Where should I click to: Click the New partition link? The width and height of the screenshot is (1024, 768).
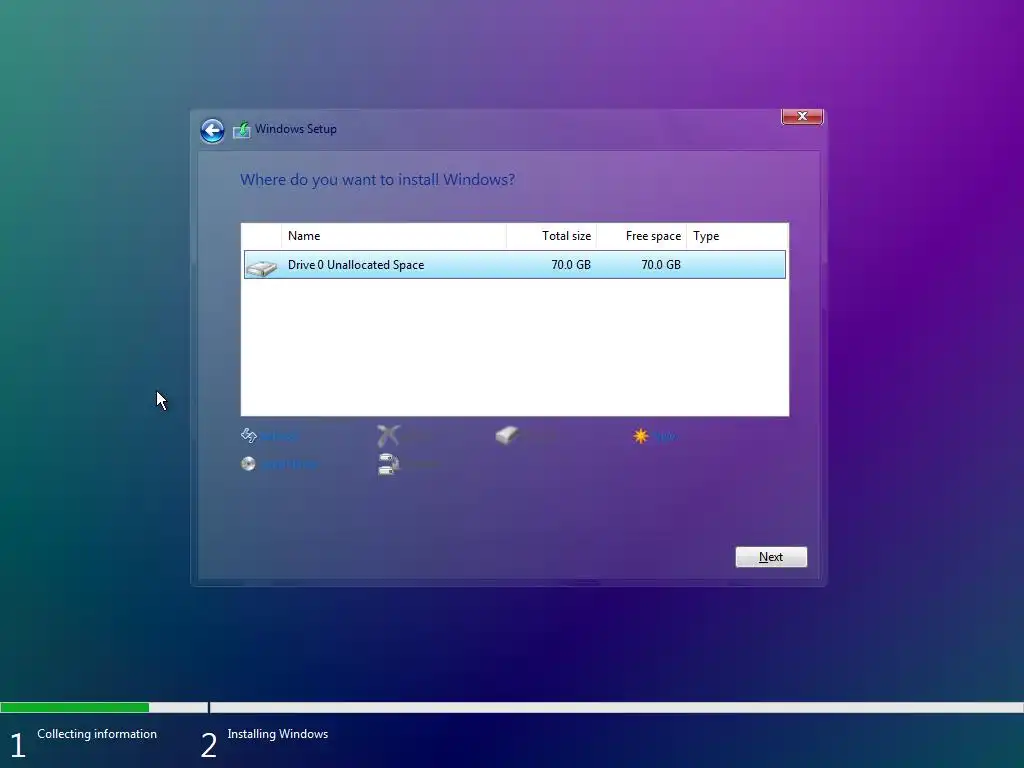point(664,436)
